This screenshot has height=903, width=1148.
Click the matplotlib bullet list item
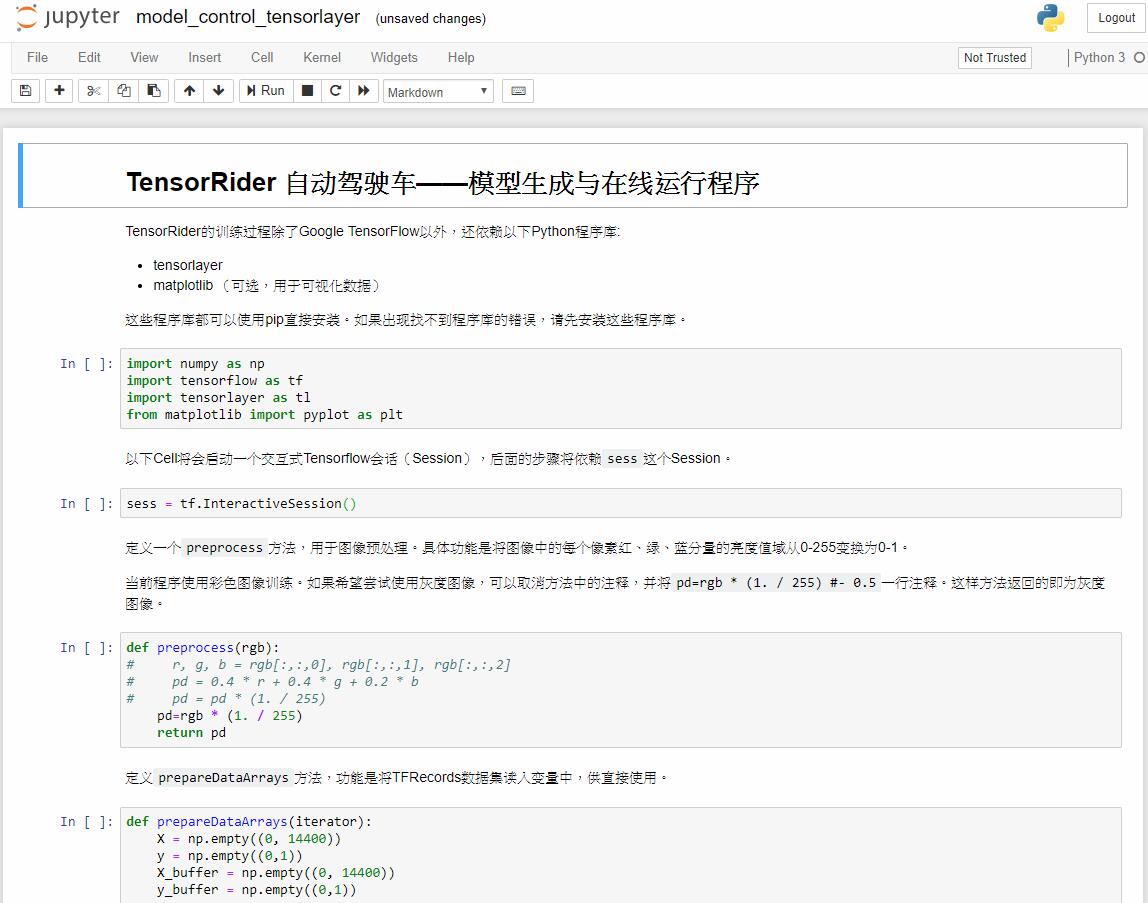pos(266,286)
